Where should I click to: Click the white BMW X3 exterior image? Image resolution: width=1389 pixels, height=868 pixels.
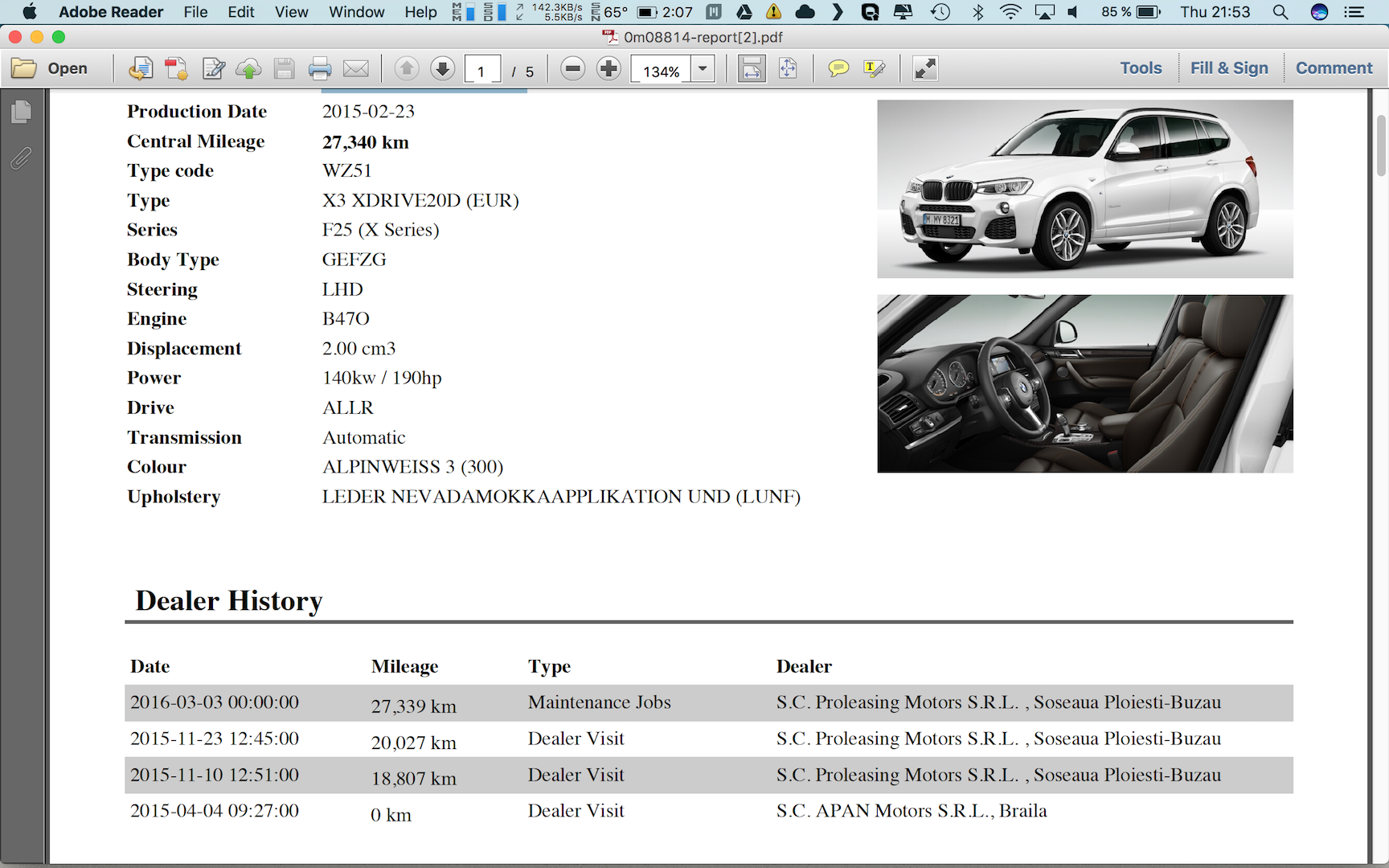tap(1085, 189)
